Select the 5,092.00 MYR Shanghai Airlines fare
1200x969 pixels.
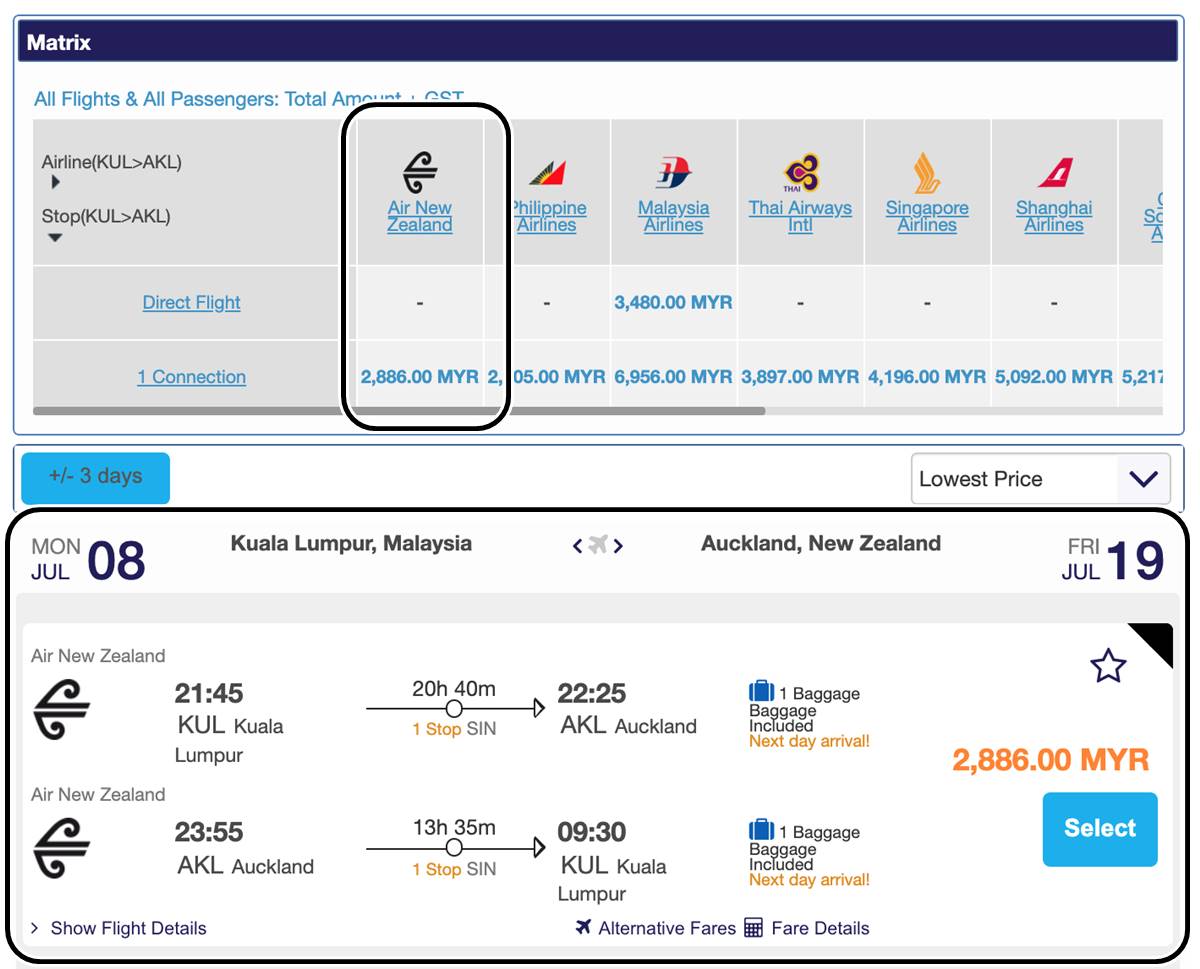[x=1054, y=377]
